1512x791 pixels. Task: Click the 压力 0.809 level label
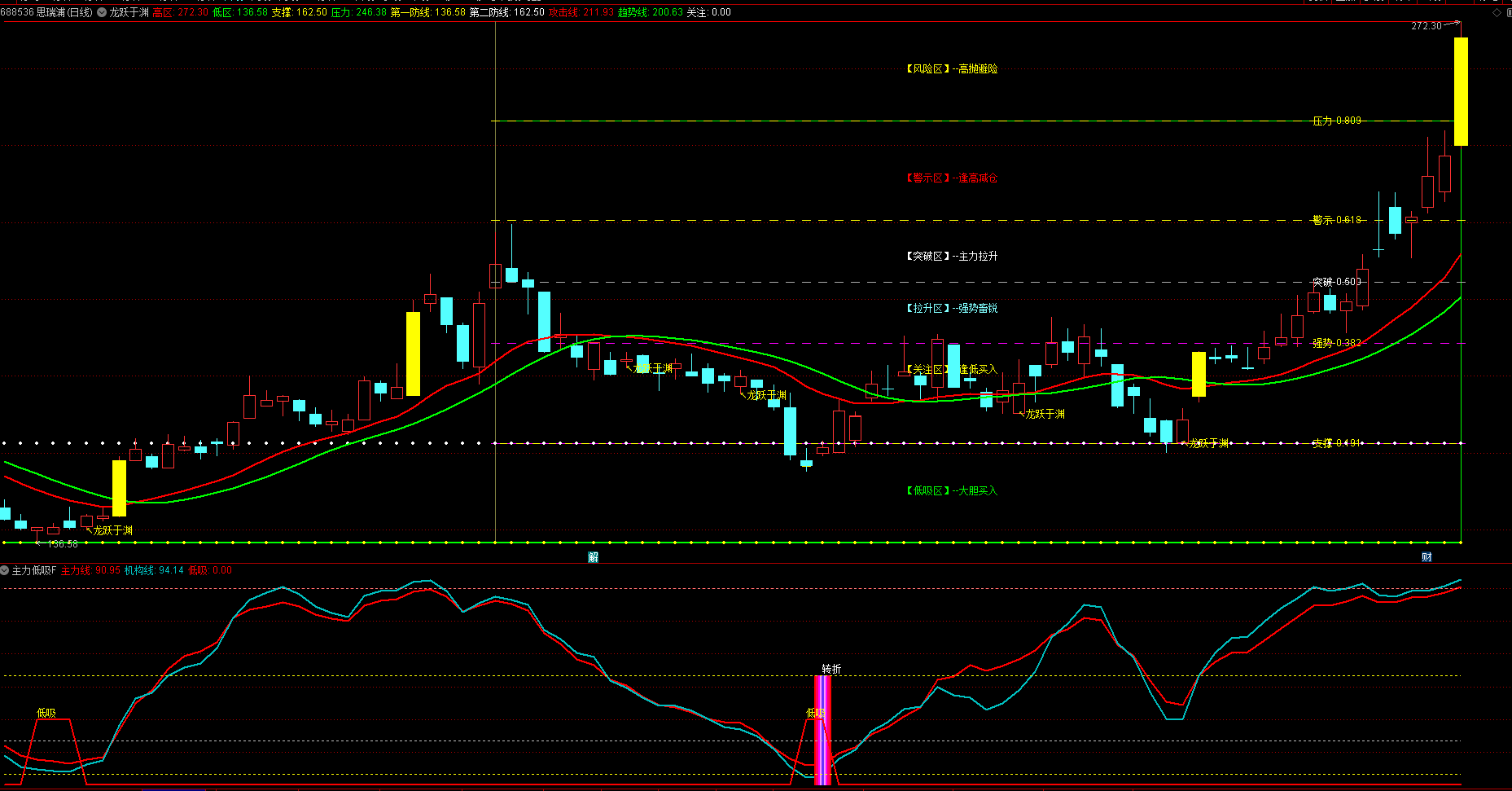tap(1337, 121)
